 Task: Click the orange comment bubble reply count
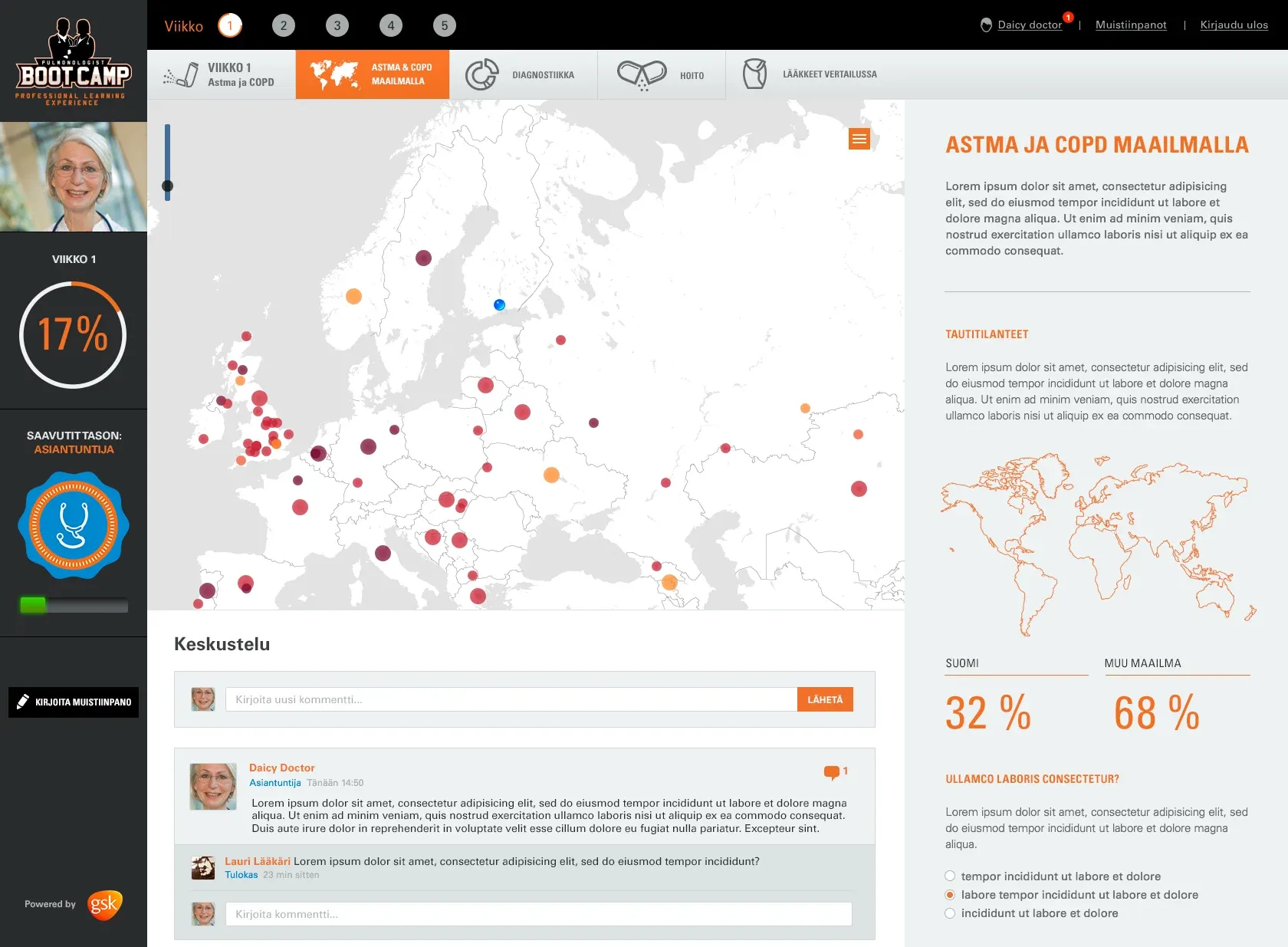point(836,771)
